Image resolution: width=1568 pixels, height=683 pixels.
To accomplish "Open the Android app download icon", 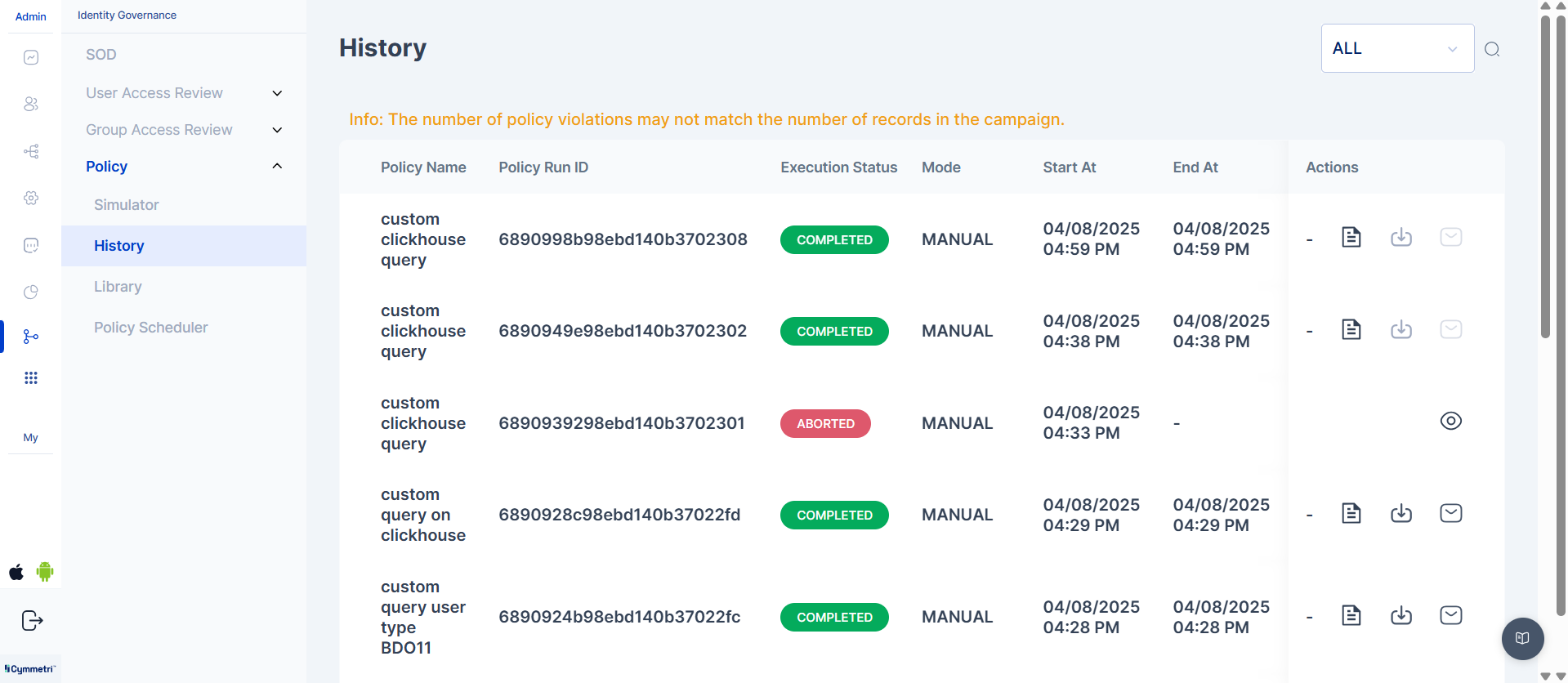I will tap(45, 572).
